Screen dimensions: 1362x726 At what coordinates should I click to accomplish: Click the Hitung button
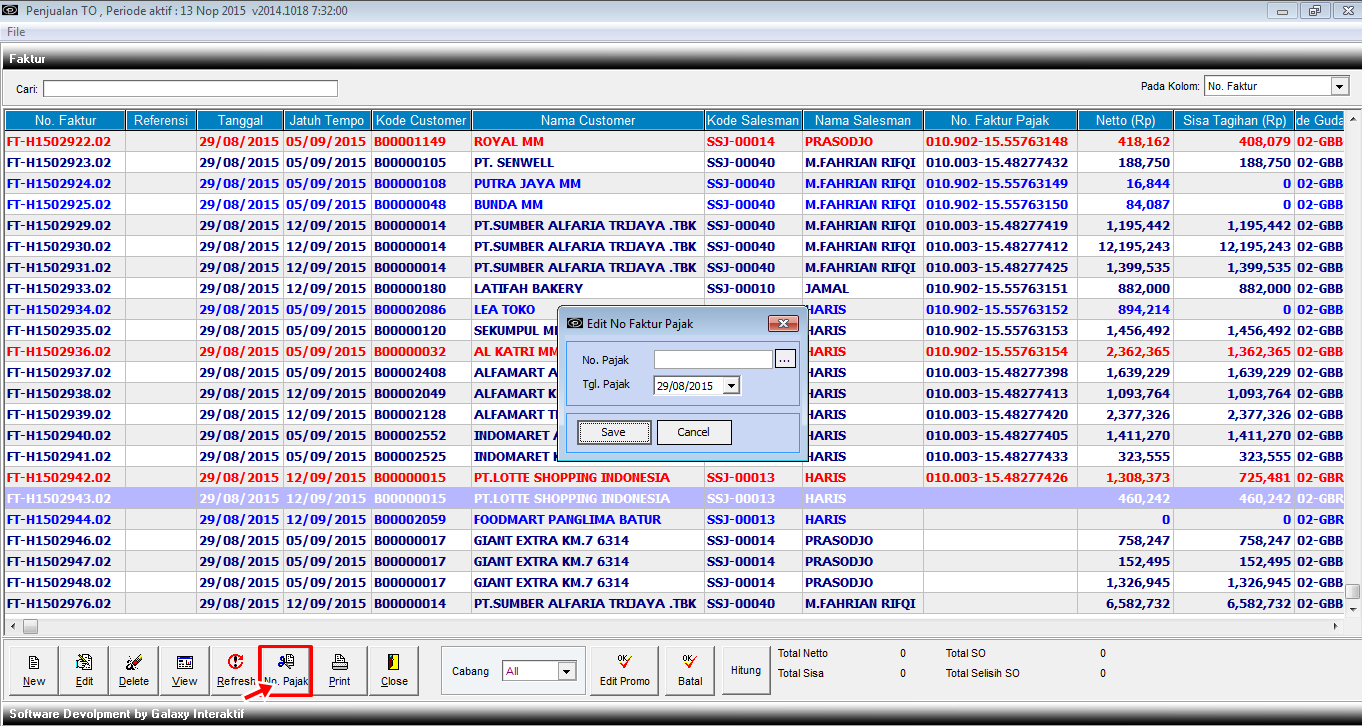click(746, 670)
